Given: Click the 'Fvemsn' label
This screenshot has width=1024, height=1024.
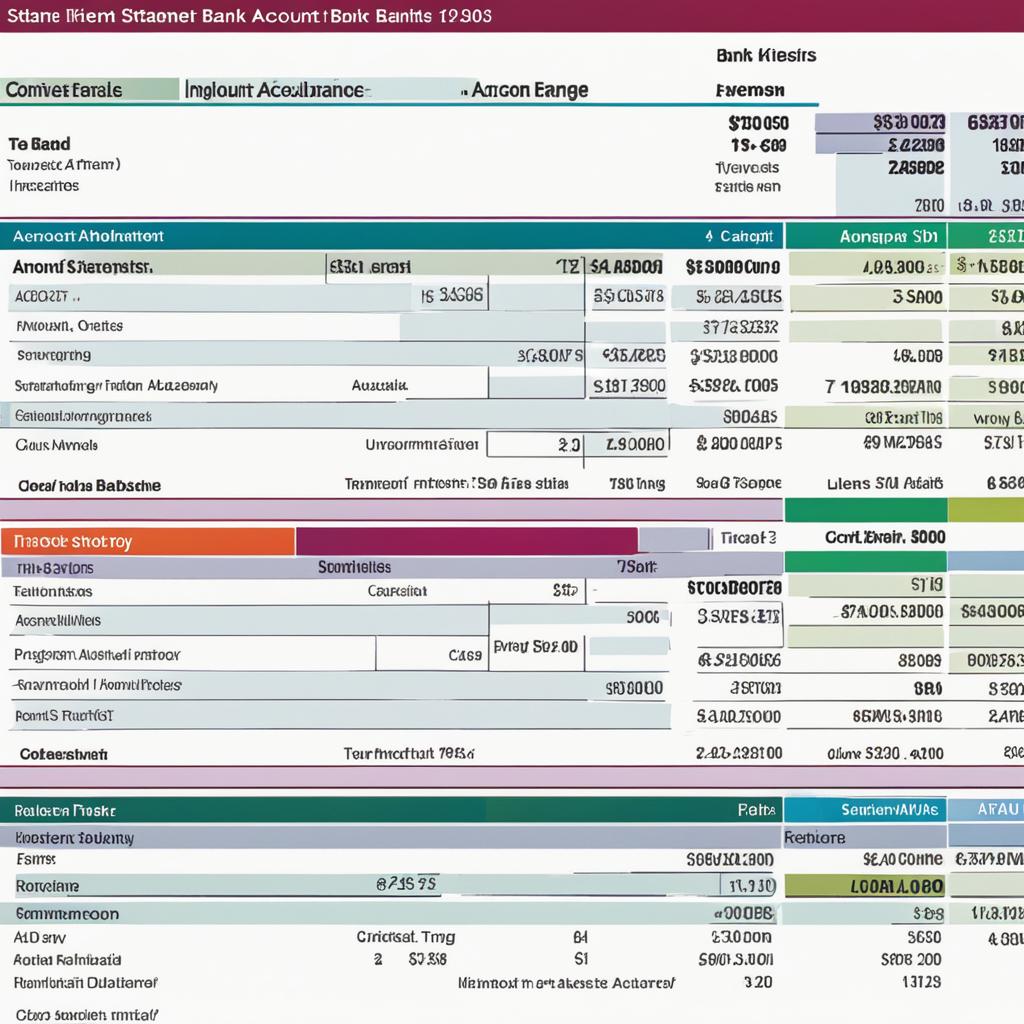Looking at the screenshot, I should pos(750,90).
